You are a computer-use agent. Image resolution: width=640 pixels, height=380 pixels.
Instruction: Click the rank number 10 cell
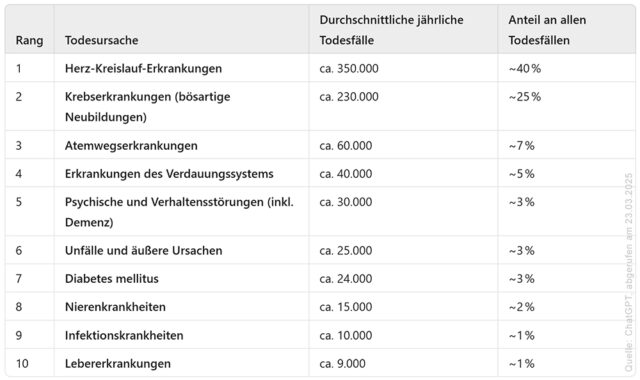coord(22,364)
